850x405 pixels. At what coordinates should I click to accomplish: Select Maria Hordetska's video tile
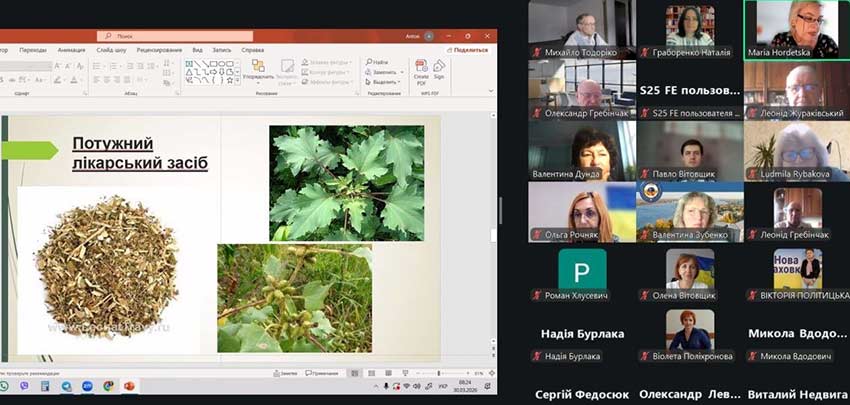tap(796, 29)
